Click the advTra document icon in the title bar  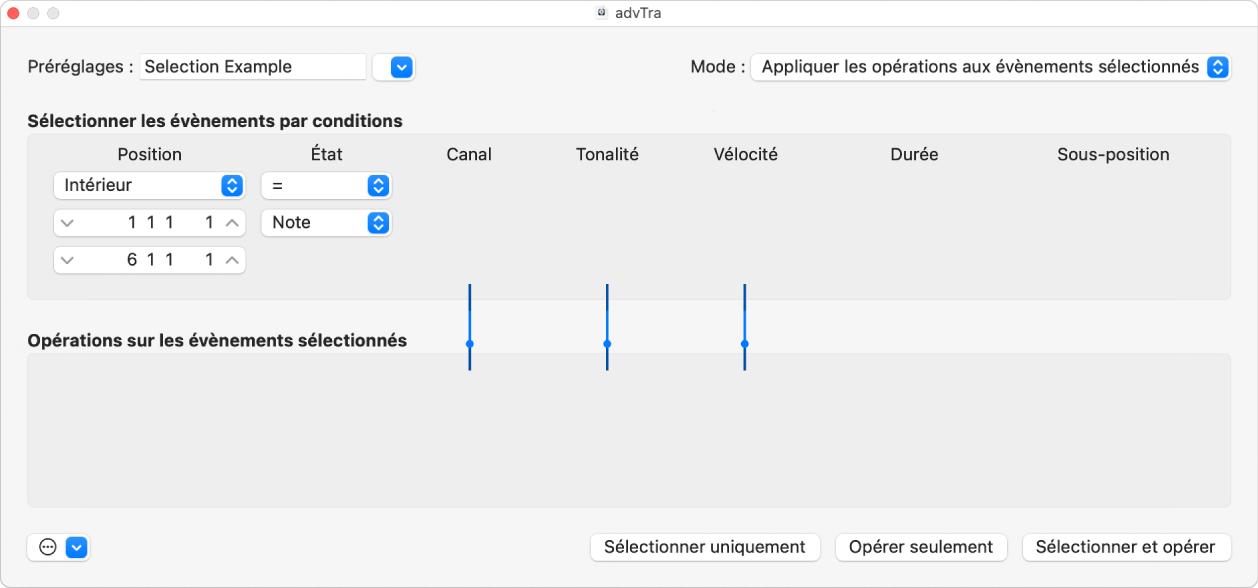tap(601, 13)
